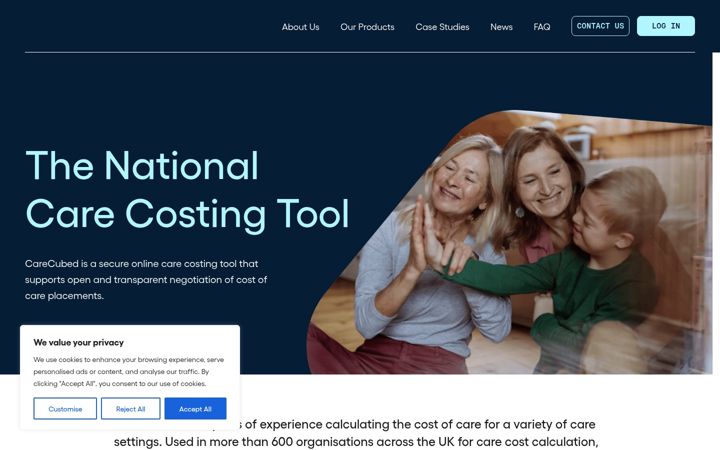The width and height of the screenshot is (720, 450).
Task: Customise cookie preferences
Action: click(65, 409)
